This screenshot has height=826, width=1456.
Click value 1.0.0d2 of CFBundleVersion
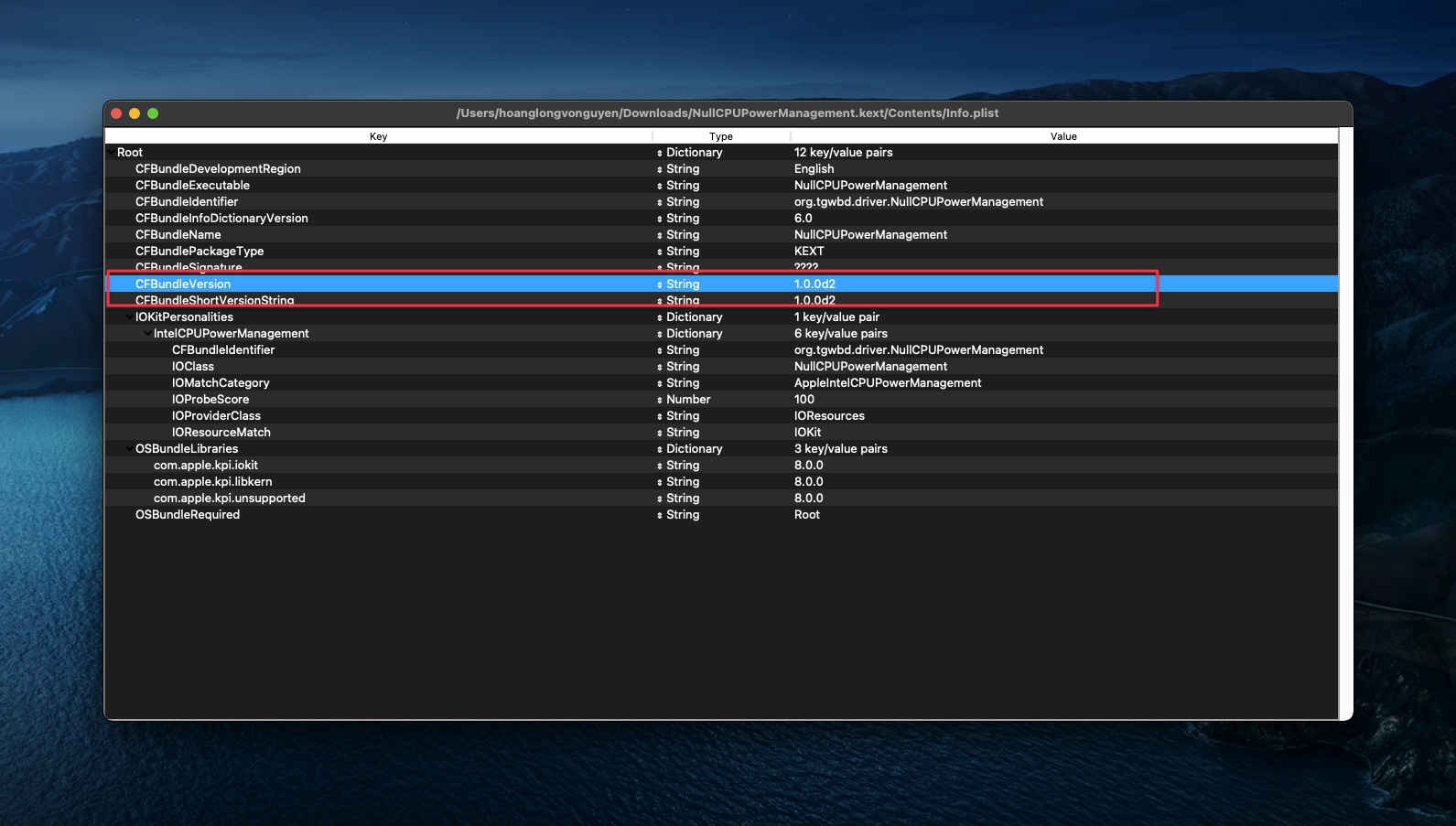click(814, 284)
